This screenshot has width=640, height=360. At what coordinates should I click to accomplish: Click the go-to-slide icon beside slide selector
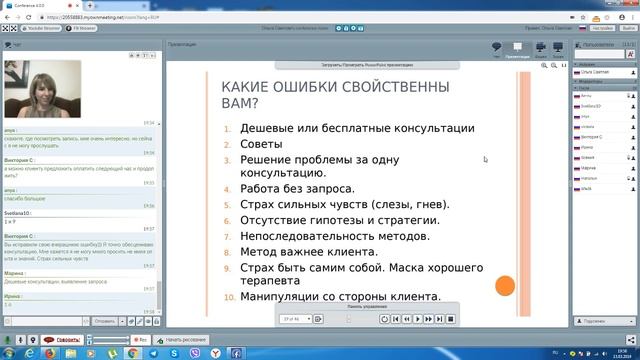tap(318, 319)
